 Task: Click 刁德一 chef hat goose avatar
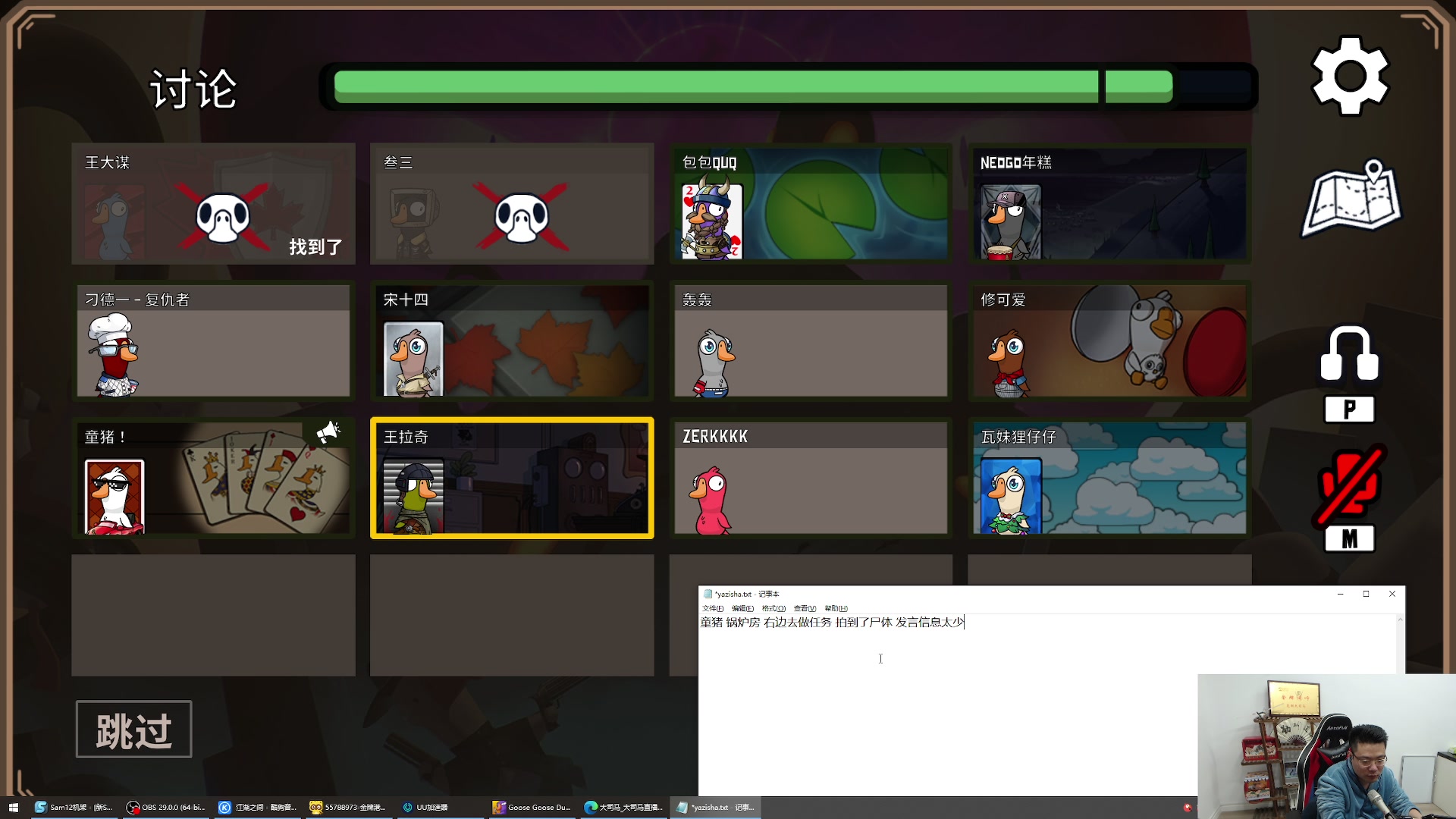tap(114, 356)
